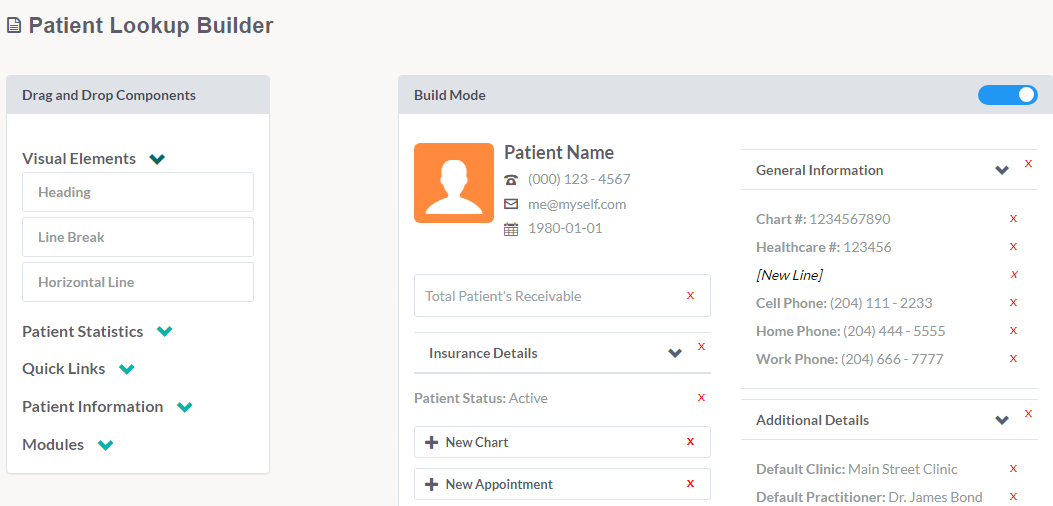Select the Heading component
The width and height of the screenshot is (1053, 506).
click(x=138, y=192)
